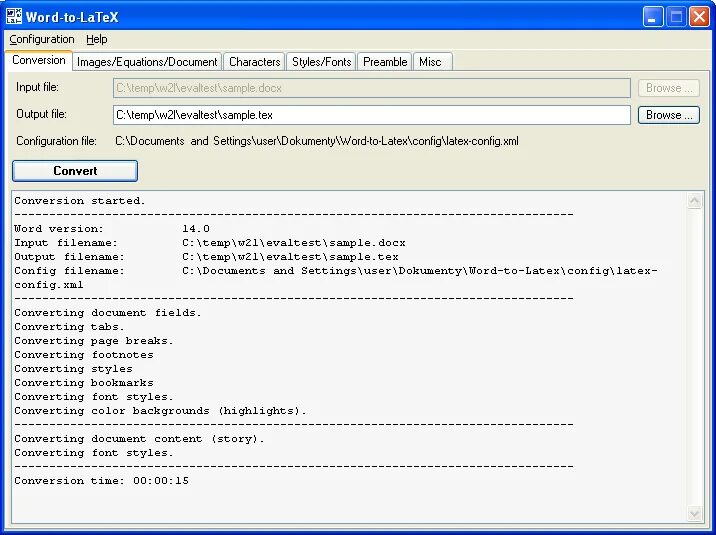716x535 pixels.
Task: Open the Misc tab
Action: (x=430, y=62)
